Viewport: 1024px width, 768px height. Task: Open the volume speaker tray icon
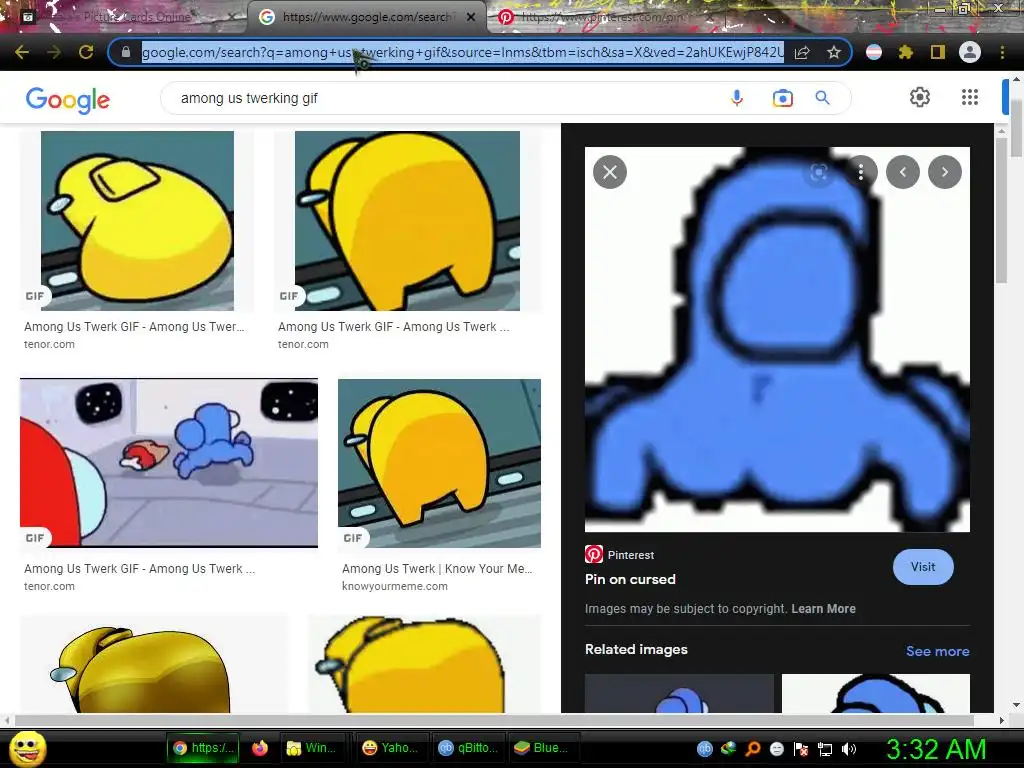[x=849, y=749]
